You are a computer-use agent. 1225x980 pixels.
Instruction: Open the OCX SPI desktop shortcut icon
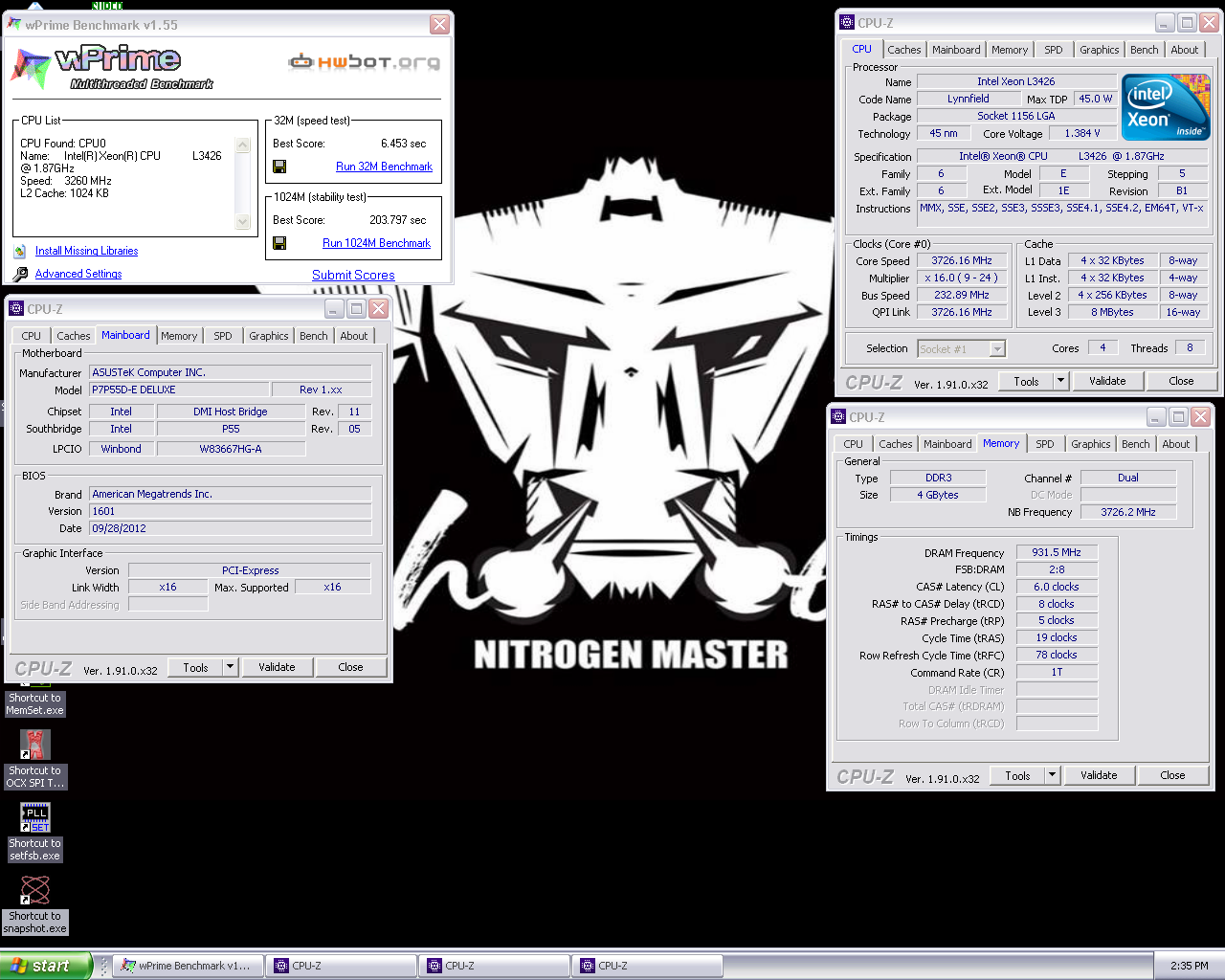(35, 745)
